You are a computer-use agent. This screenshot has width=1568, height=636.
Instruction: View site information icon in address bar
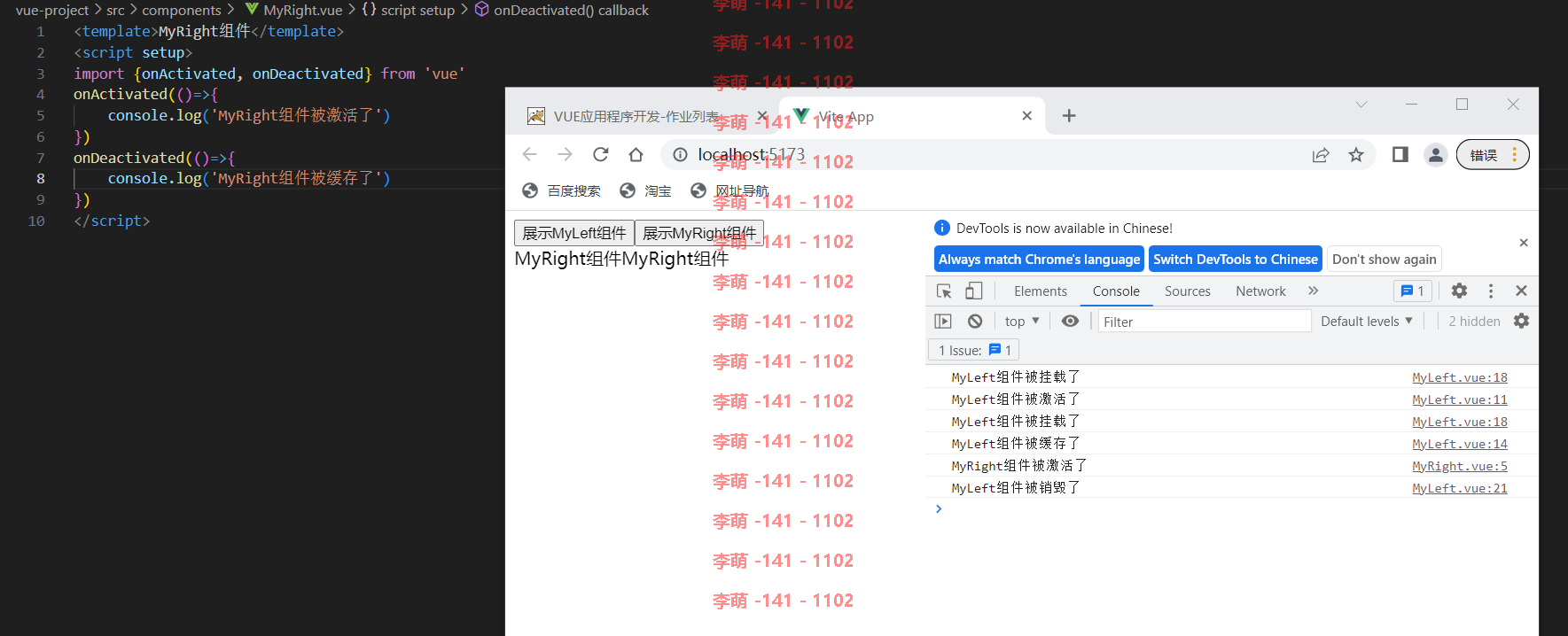coord(680,154)
